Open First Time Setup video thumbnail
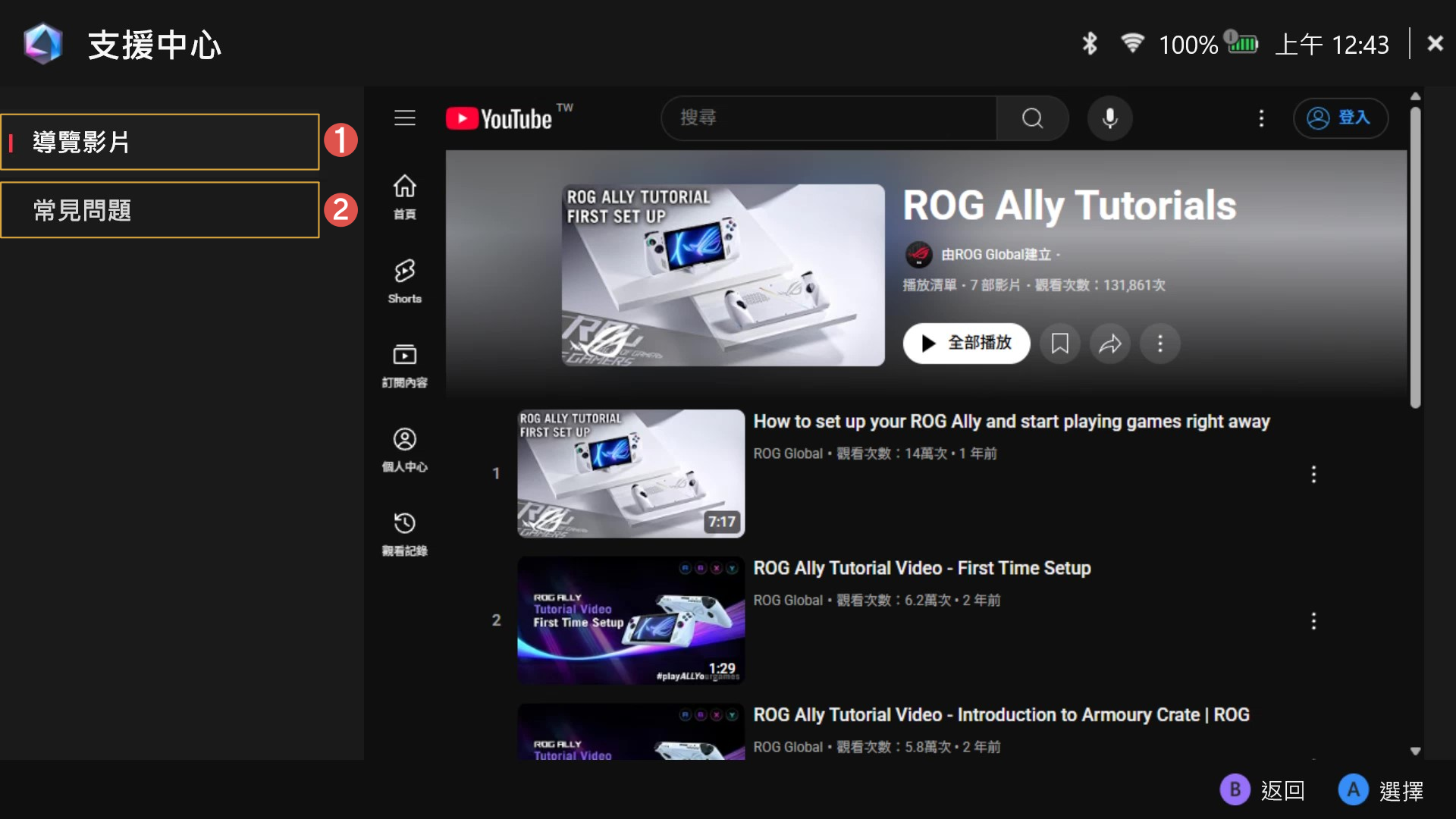The image size is (1456, 819). point(630,620)
